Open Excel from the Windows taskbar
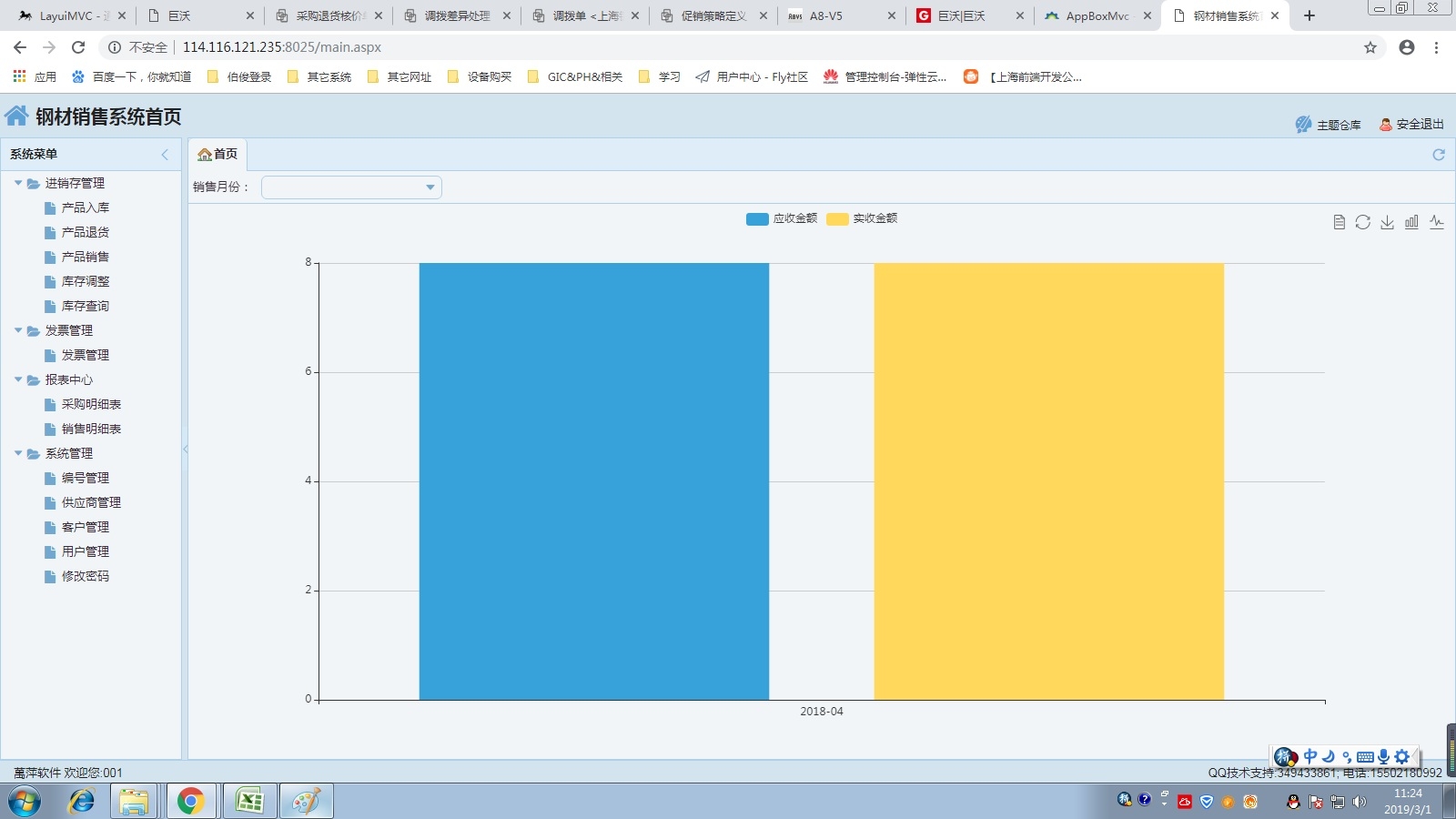This screenshot has height=819, width=1456. (x=249, y=801)
